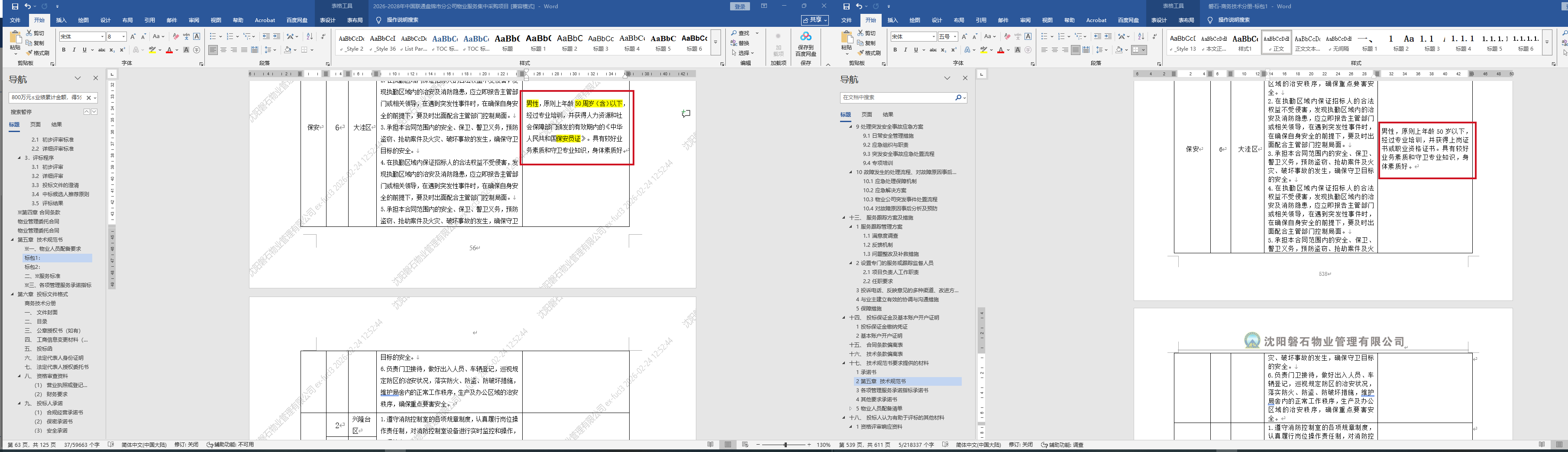1568x452 pixels.
Task: Click the 登录 sign-in button in the left window
Action: 740,6
